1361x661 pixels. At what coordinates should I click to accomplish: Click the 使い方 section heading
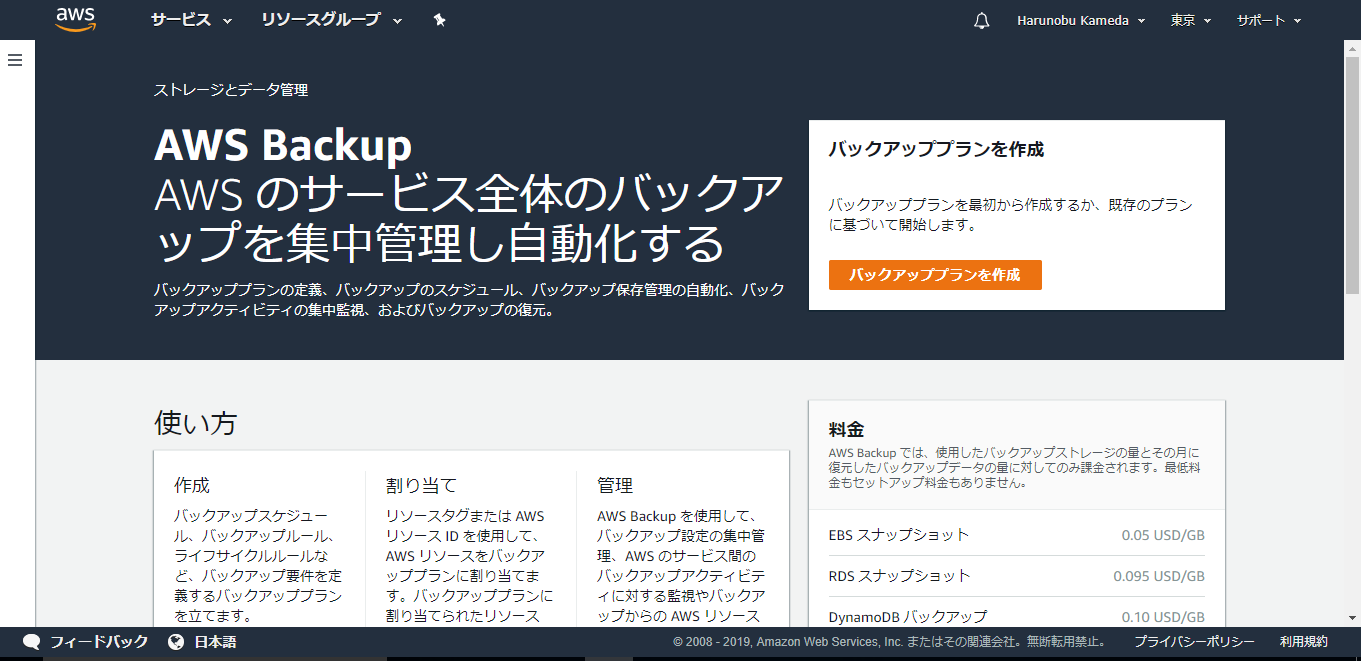[x=196, y=423]
